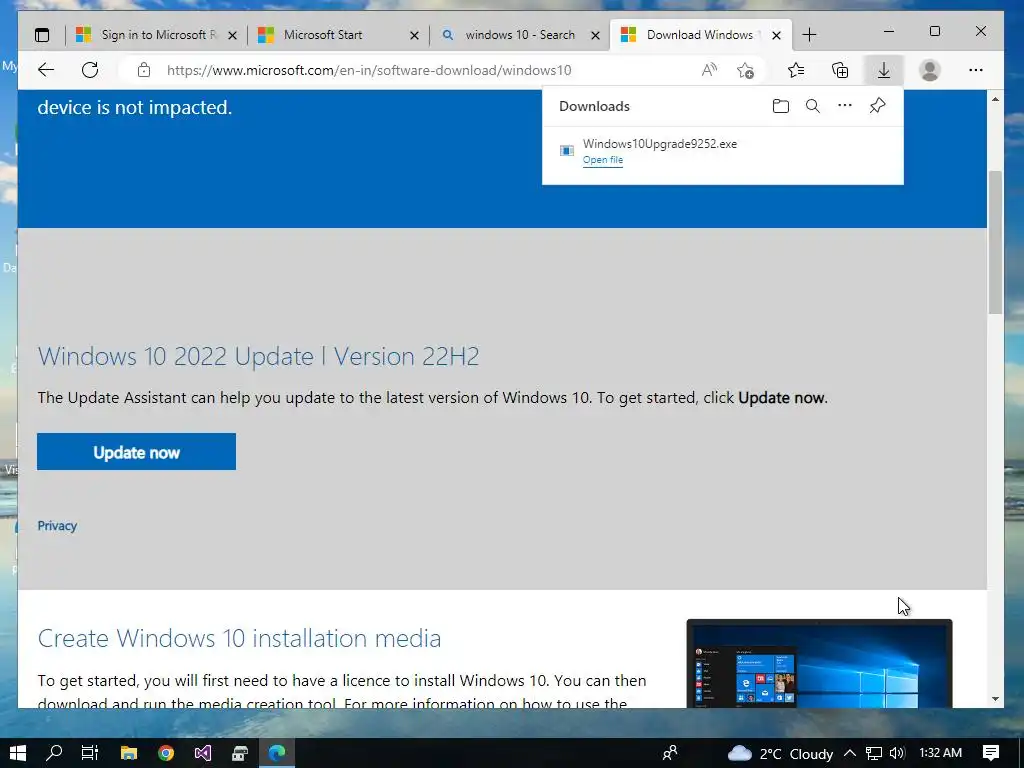Image resolution: width=1024 pixels, height=768 pixels.
Task: Open the Windows Start menu
Action: pos(18,753)
